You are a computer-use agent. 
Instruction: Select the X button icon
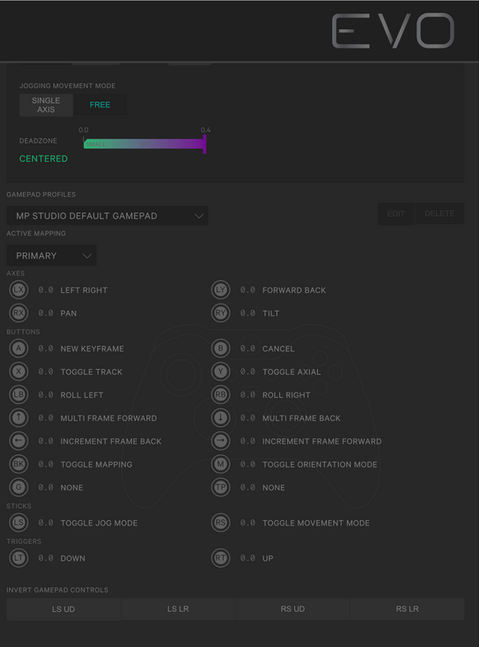19,371
